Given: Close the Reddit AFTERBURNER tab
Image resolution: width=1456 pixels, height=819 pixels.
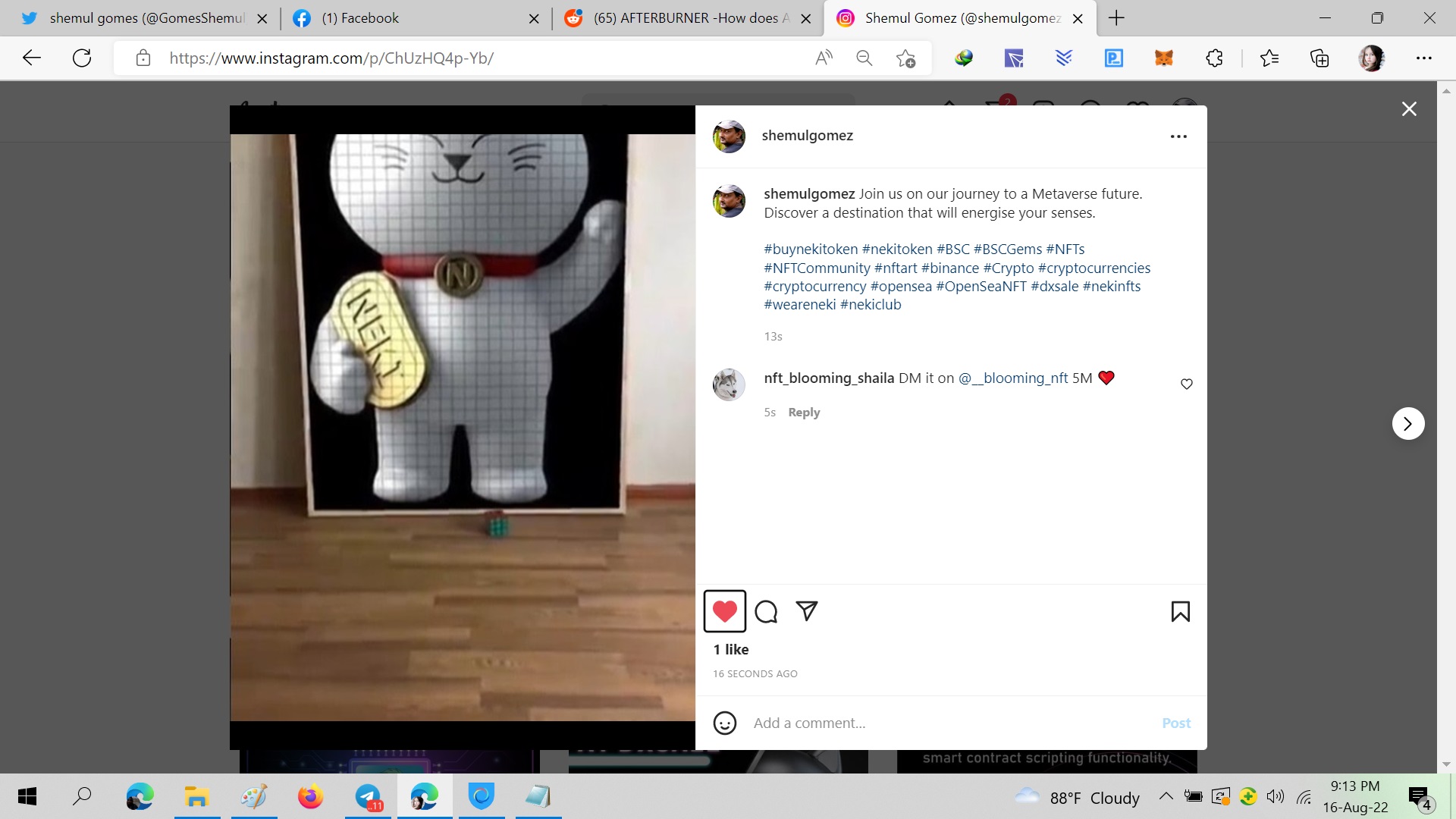Looking at the screenshot, I should [807, 19].
